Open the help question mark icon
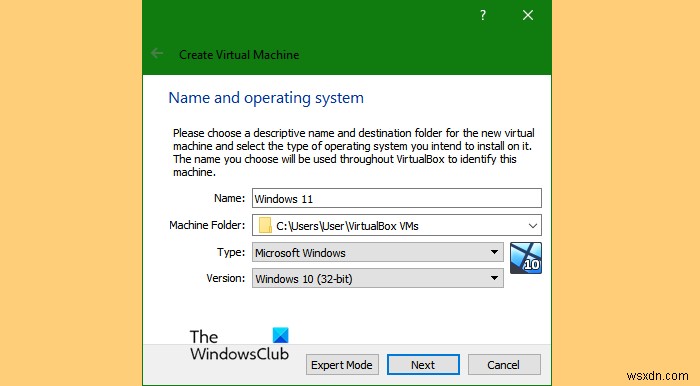This screenshot has width=700, height=386. pyautogui.click(x=483, y=16)
